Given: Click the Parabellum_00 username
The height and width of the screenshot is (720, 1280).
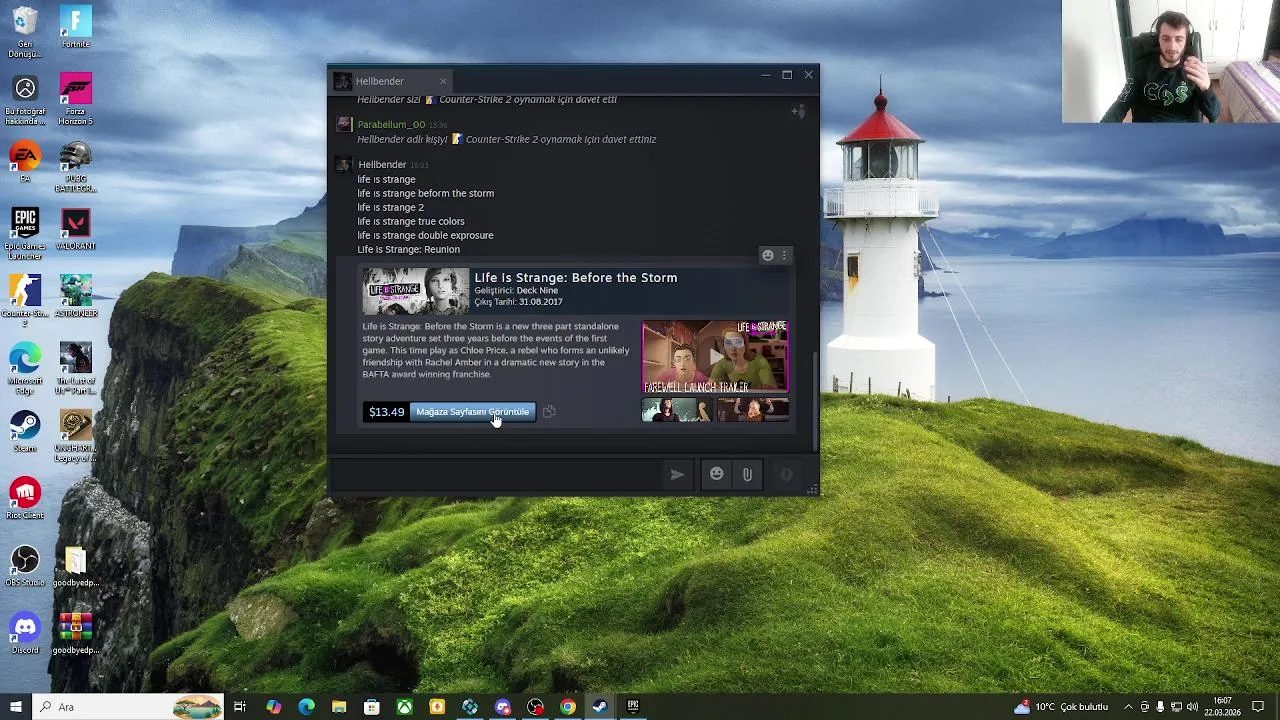Looking at the screenshot, I should pos(391,125).
